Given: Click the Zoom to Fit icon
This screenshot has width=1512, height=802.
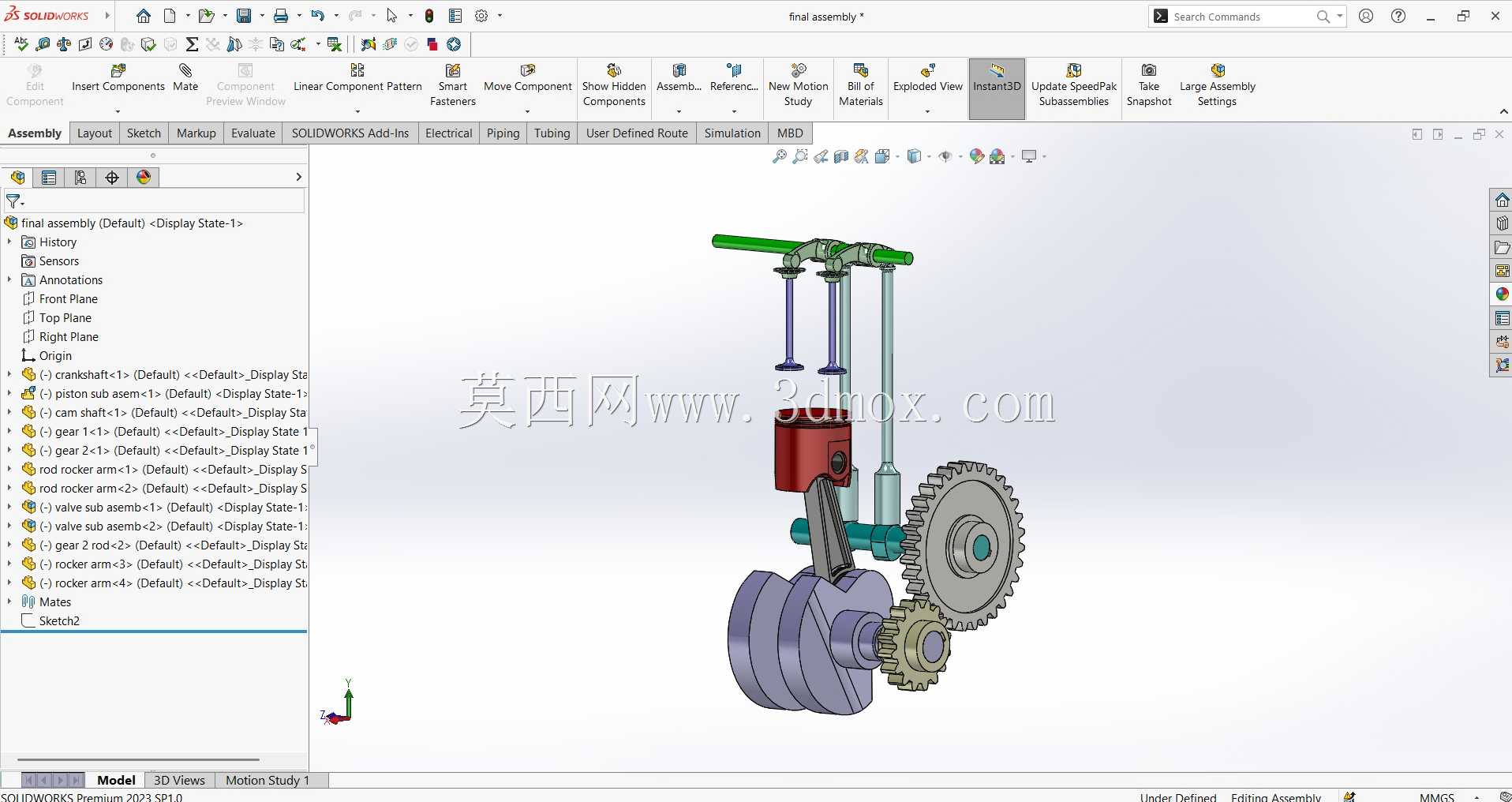Looking at the screenshot, I should pos(779,156).
